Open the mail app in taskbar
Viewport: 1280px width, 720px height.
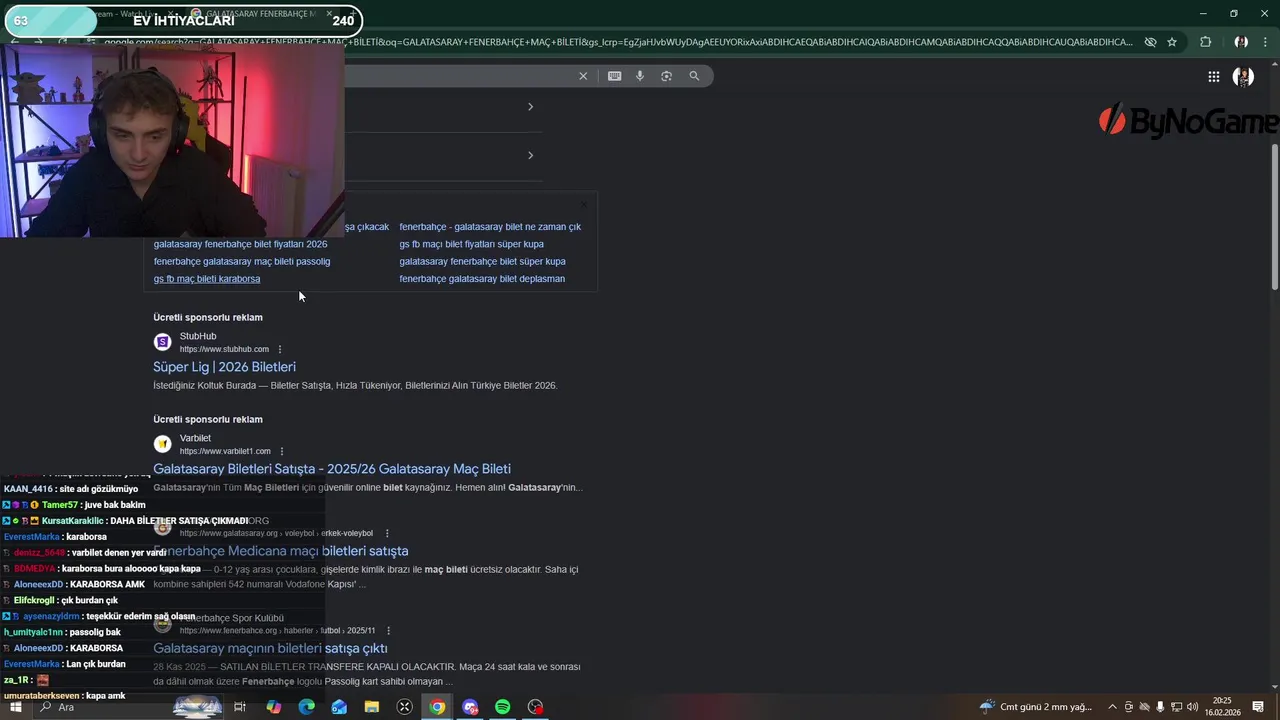(339, 707)
